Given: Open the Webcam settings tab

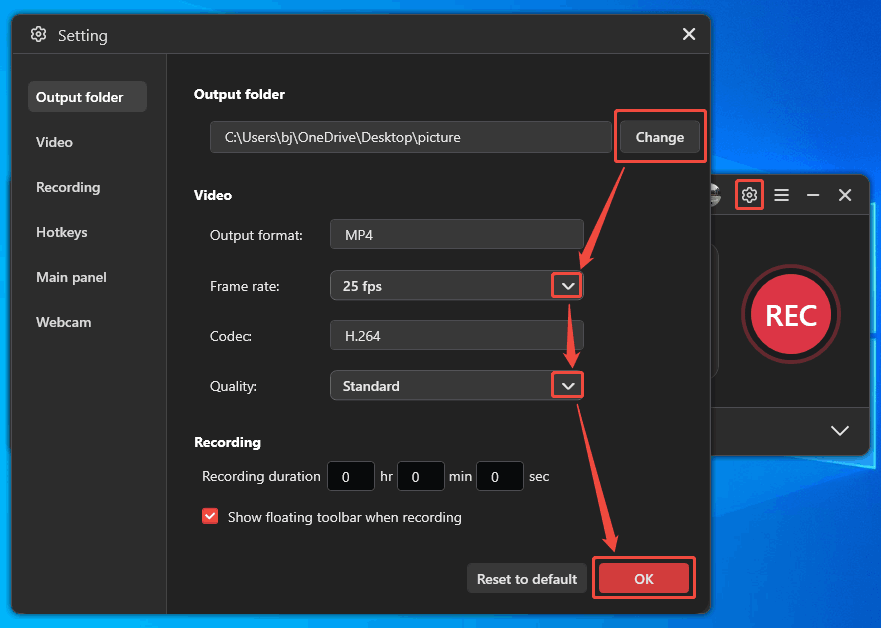Looking at the screenshot, I should click(61, 322).
